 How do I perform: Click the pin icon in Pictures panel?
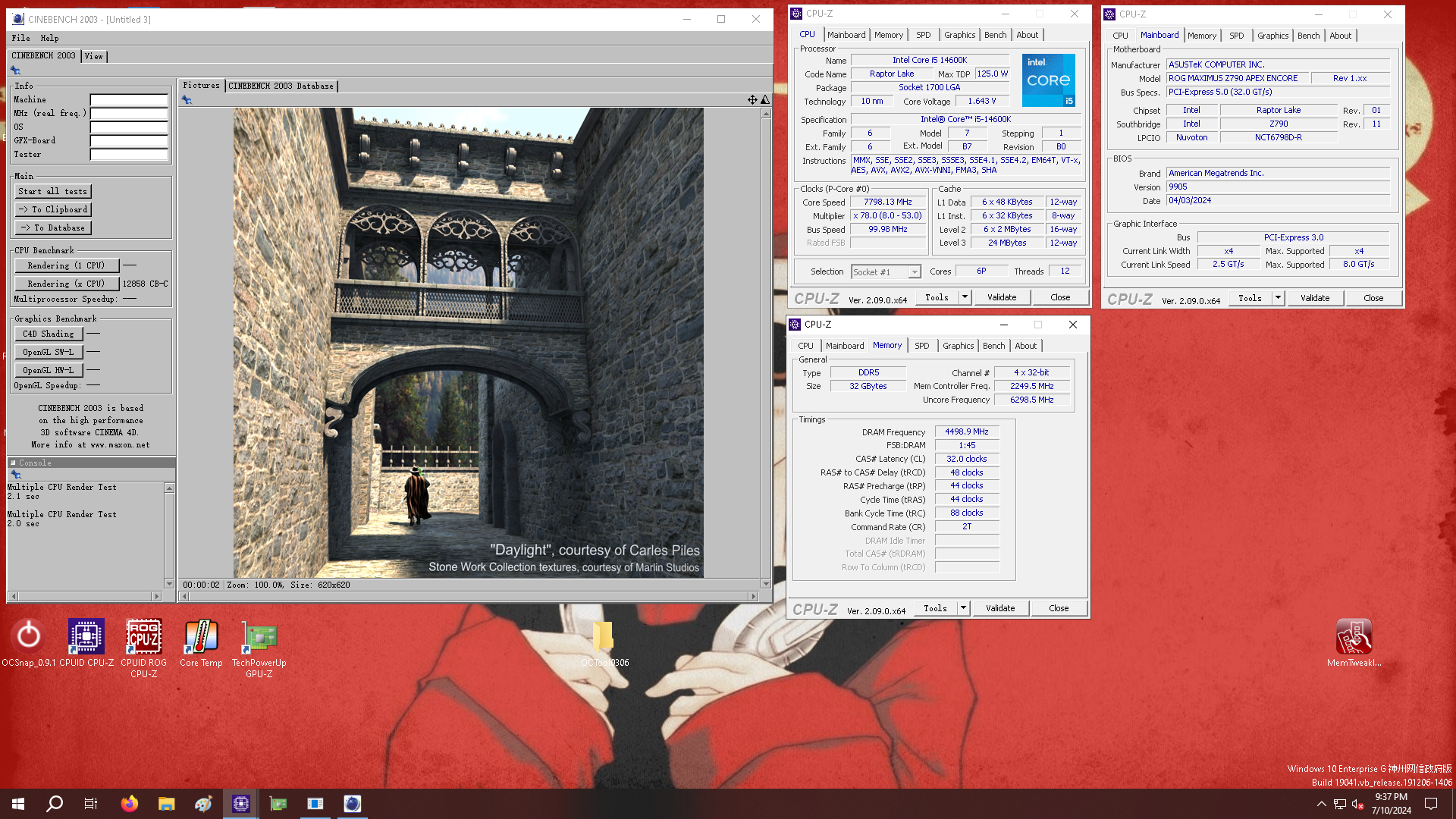tap(187, 100)
